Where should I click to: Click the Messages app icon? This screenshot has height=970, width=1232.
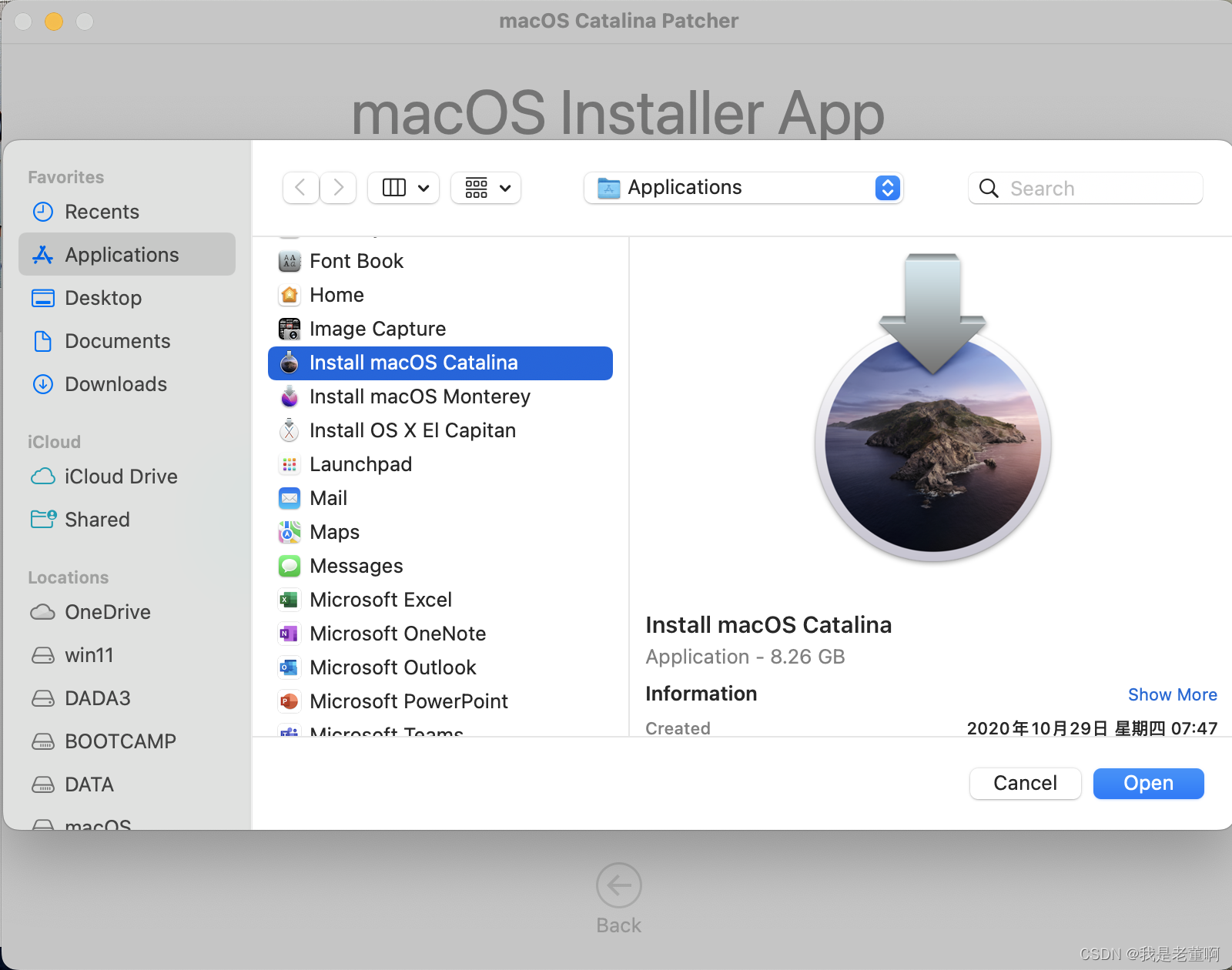290,566
